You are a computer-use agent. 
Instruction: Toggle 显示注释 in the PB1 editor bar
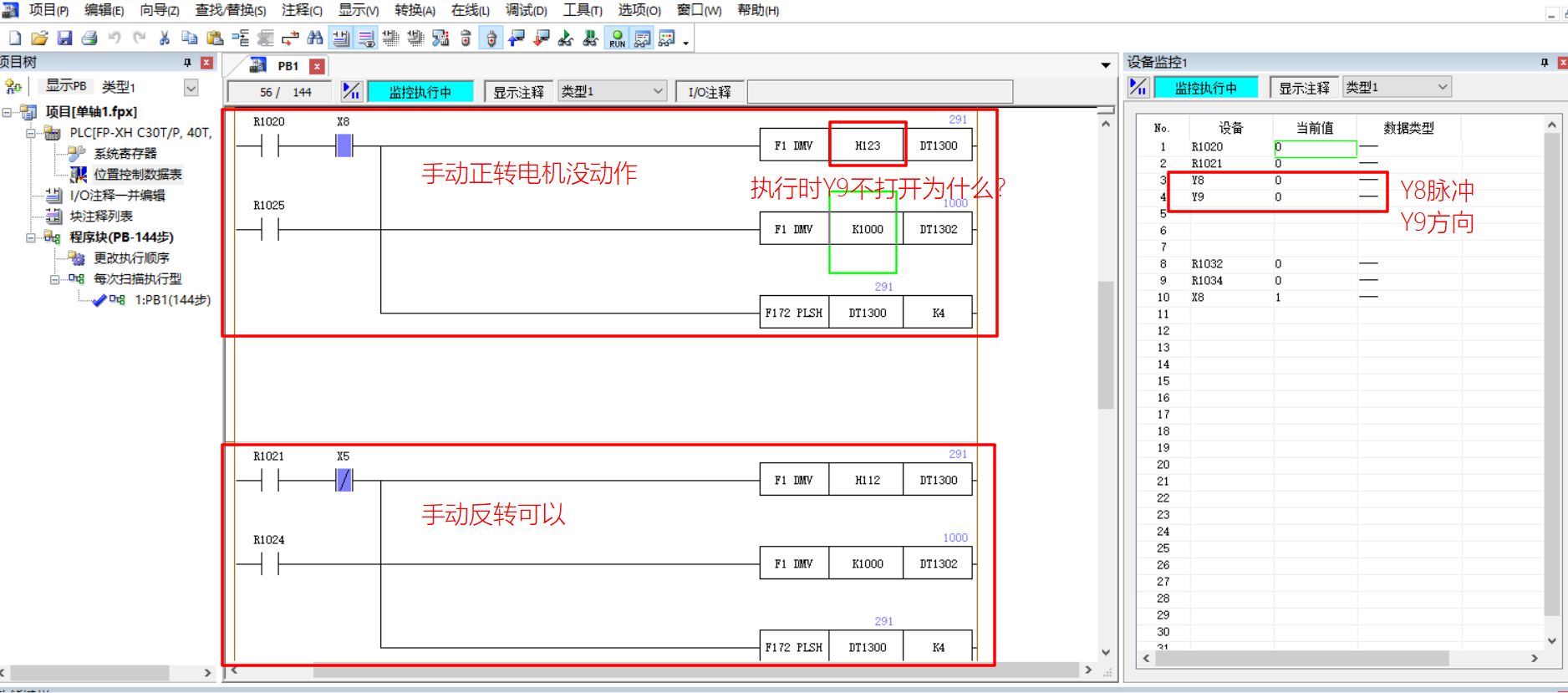tap(518, 92)
